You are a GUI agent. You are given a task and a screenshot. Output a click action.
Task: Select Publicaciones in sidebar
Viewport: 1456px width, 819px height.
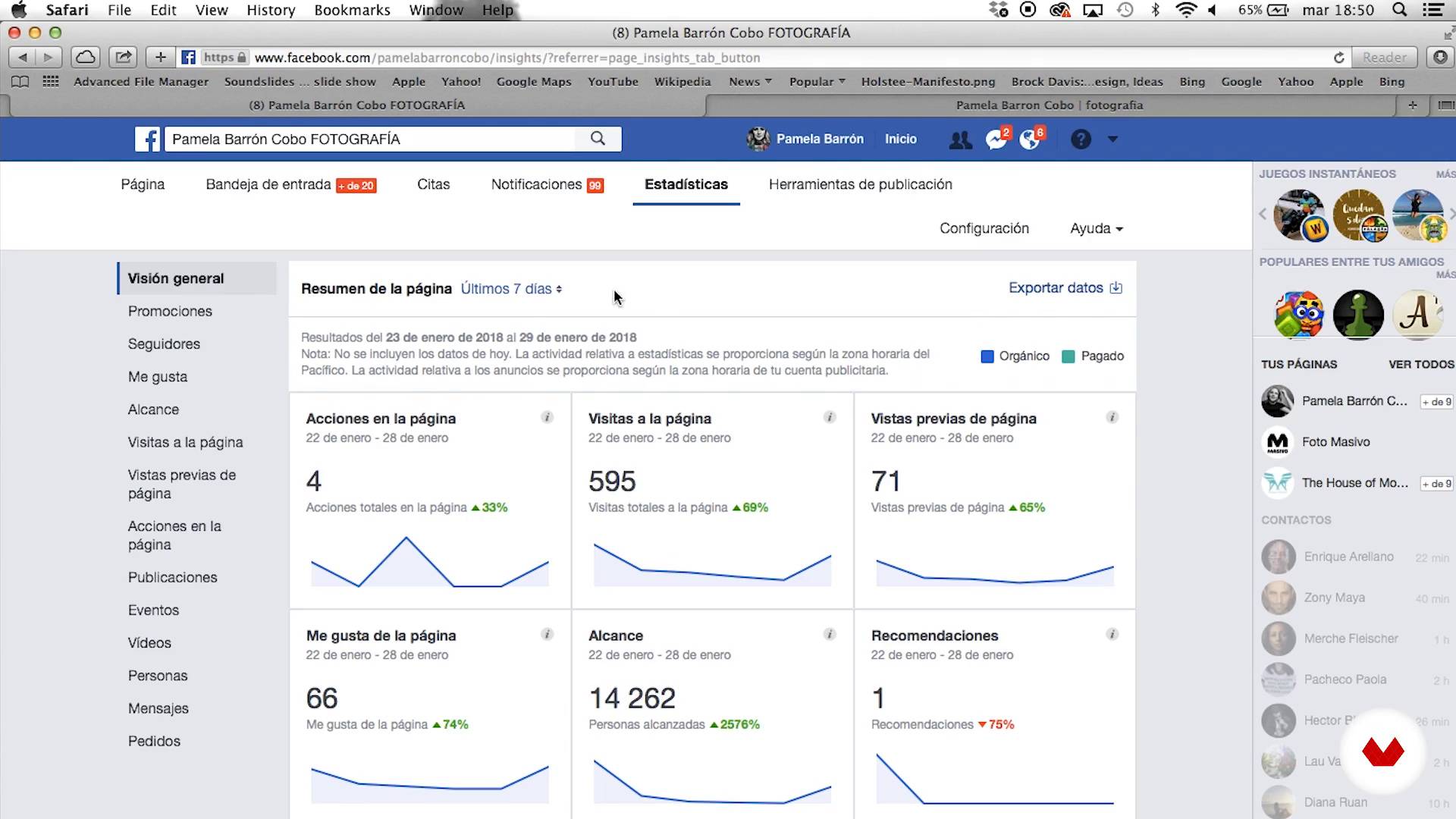click(172, 577)
